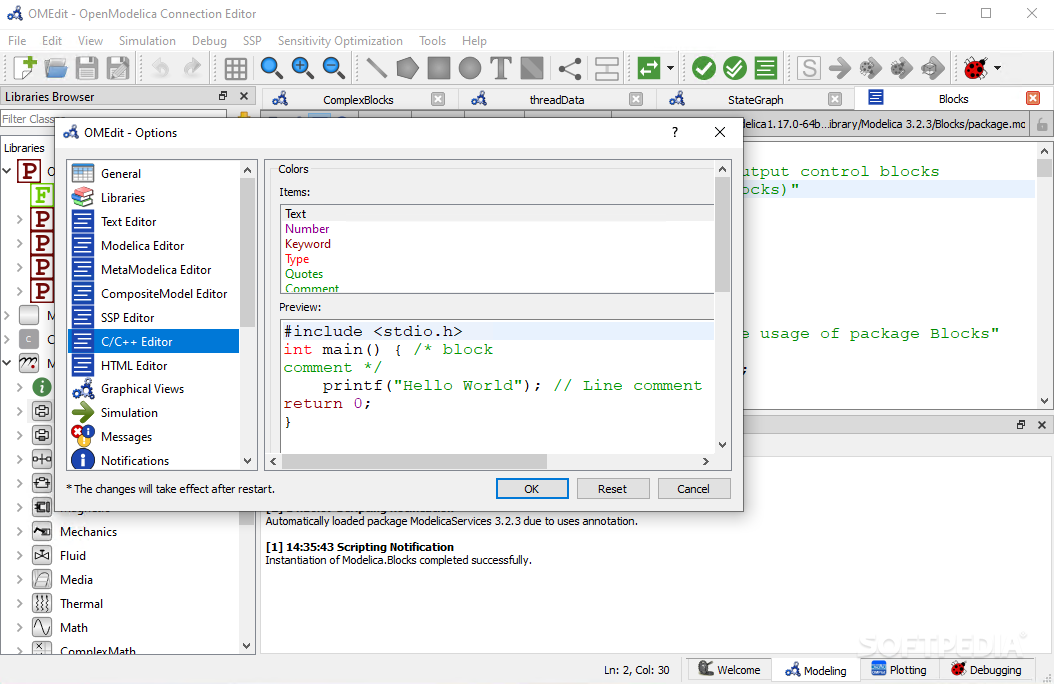The width and height of the screenshot is (1054, 684).
Task: Click OK in Options dialog
Action: pos(532,489)
